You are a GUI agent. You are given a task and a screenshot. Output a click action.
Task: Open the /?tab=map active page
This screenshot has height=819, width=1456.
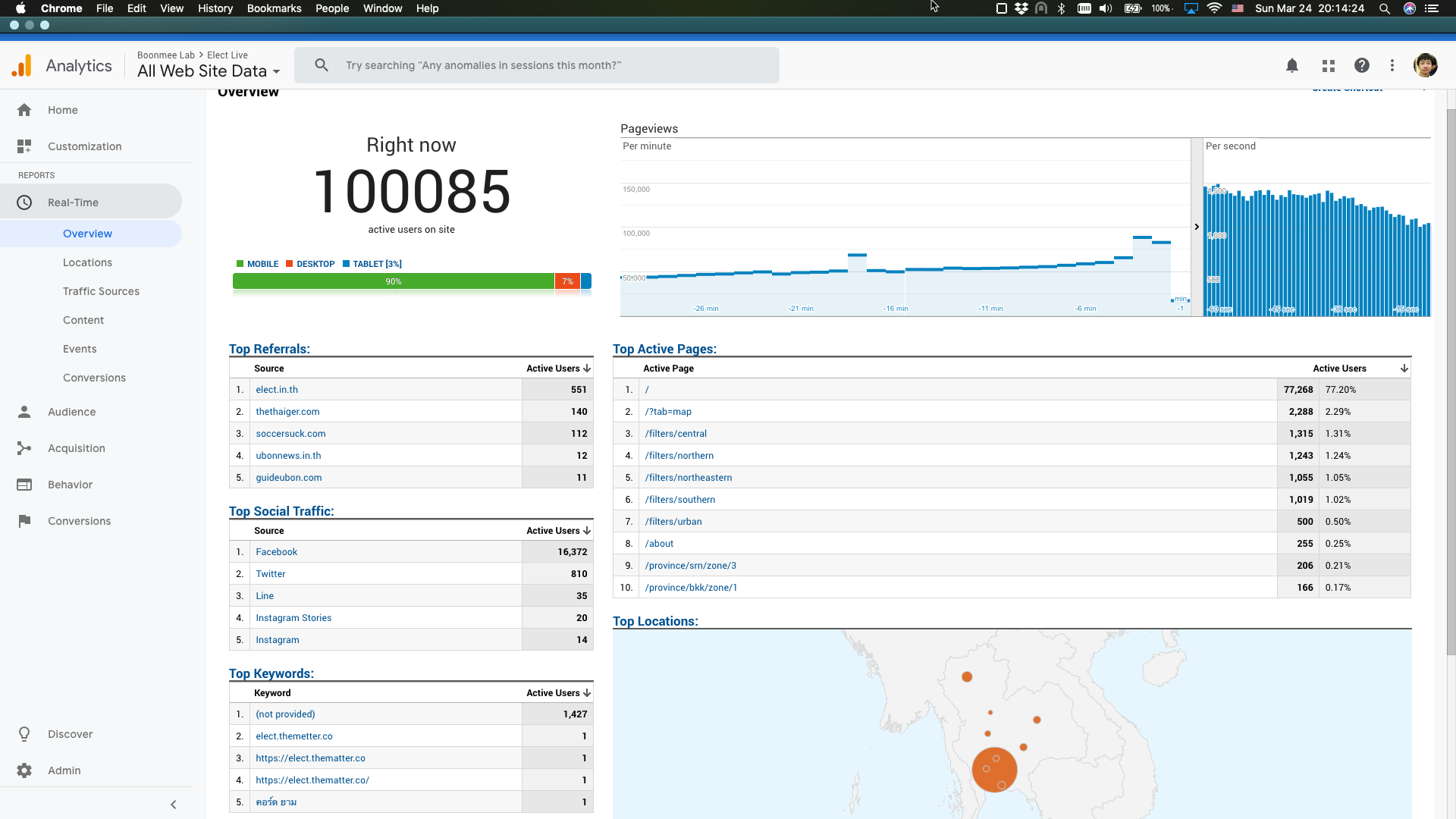pyautogui.click(x=668, y=412)
